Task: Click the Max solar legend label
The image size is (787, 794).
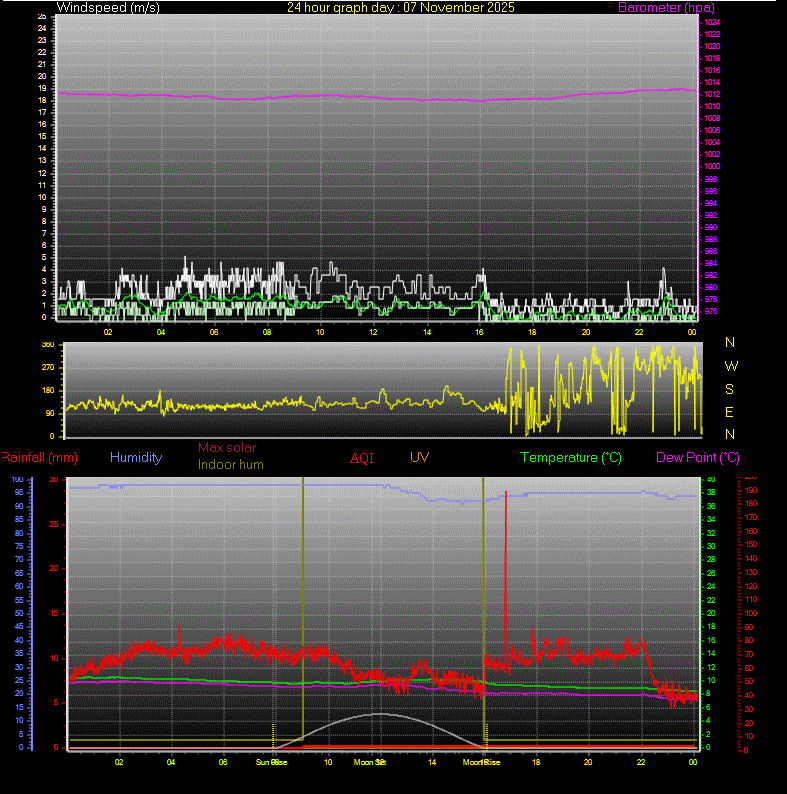Action: pyautogui.click(x=227, y=448)
